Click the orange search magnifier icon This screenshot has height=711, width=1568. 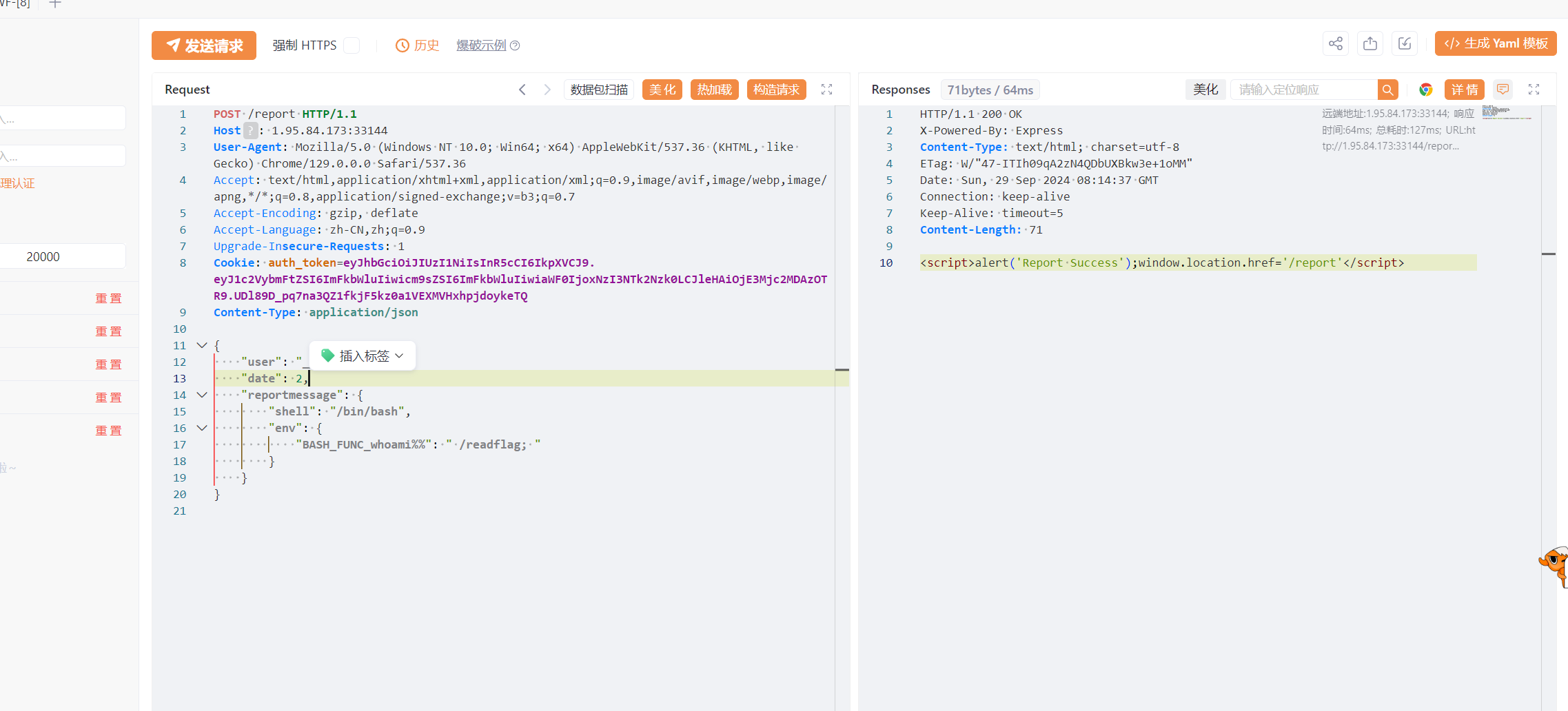tap(1388, 90)
